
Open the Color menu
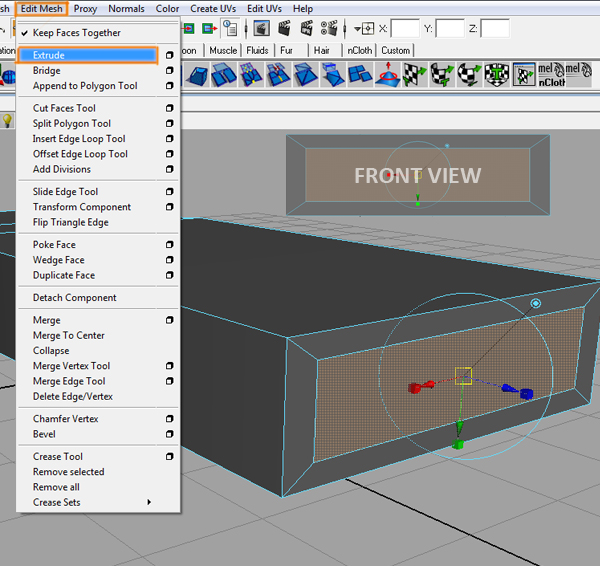[167, 8]
